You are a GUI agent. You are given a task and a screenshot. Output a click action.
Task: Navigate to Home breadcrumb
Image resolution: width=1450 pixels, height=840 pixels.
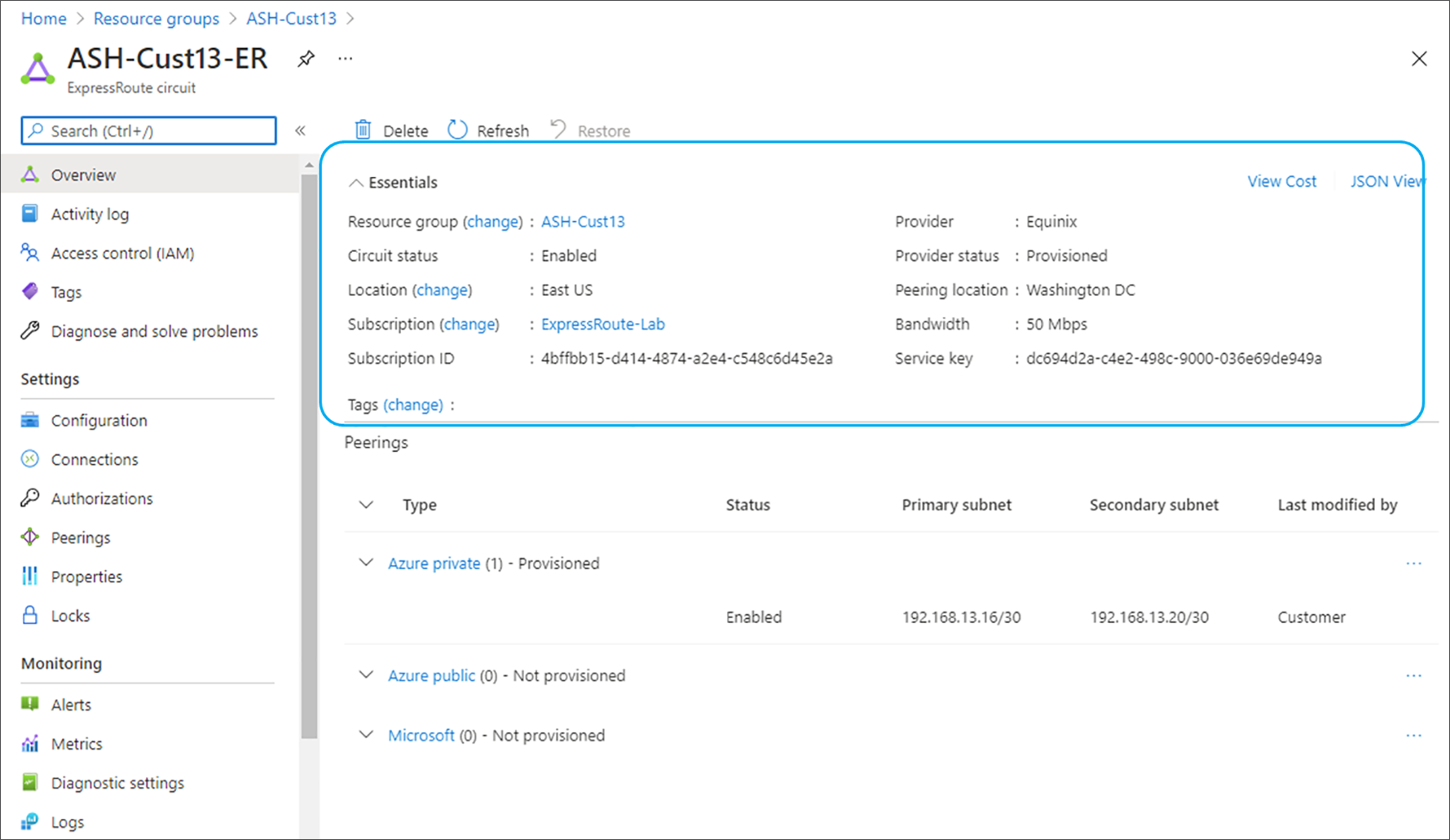(x=43, y=19)
